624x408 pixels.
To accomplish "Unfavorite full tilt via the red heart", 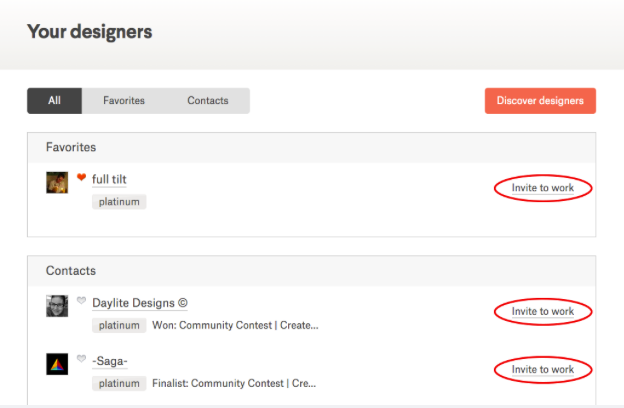I will pos(81,177).
